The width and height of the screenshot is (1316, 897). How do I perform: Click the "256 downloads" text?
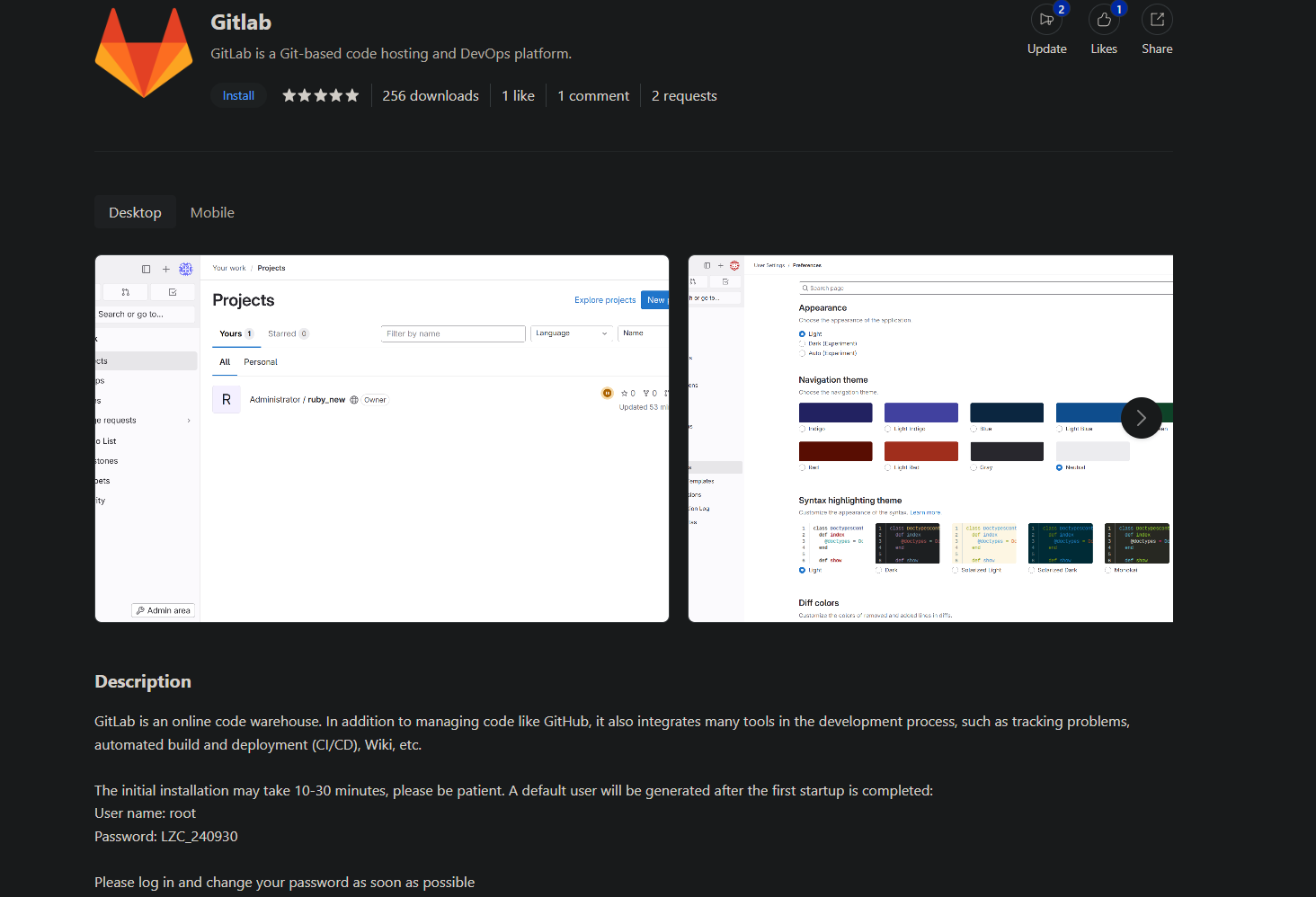tap(431, 95)
